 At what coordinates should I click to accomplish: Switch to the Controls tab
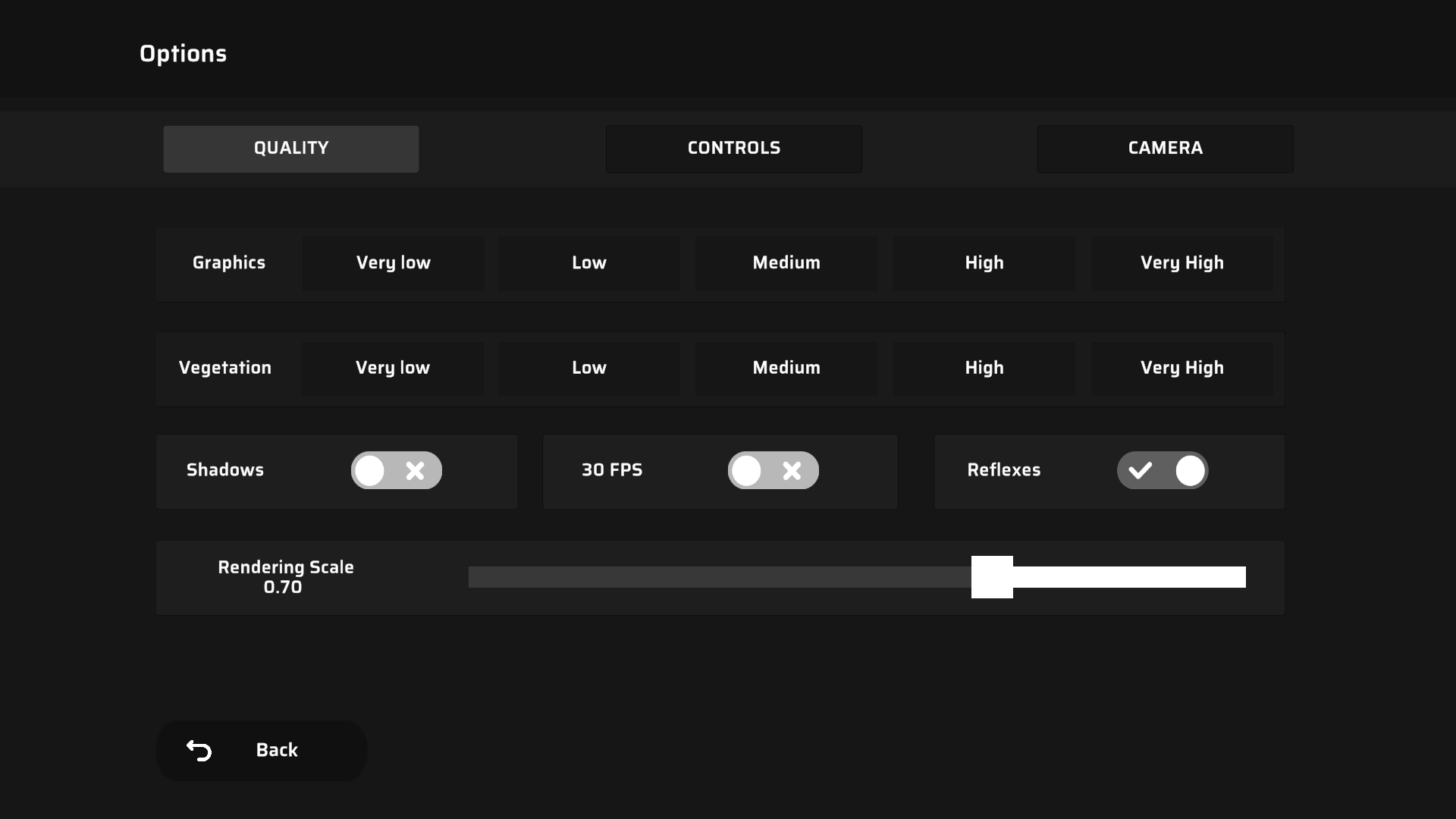(733, 148)
